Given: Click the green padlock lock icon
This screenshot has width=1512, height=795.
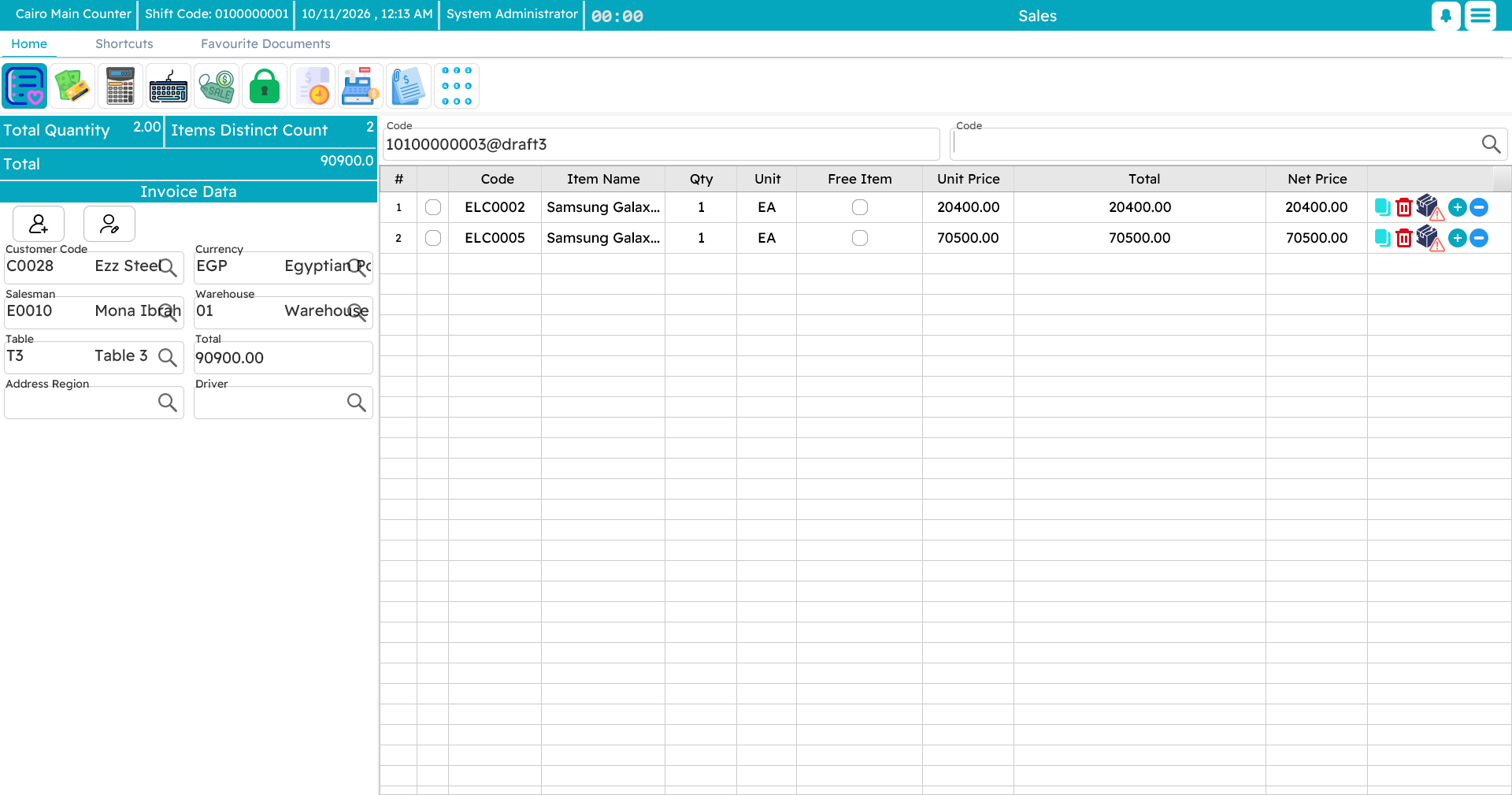Looking at the screenshot, I should (x=265, y=86).
